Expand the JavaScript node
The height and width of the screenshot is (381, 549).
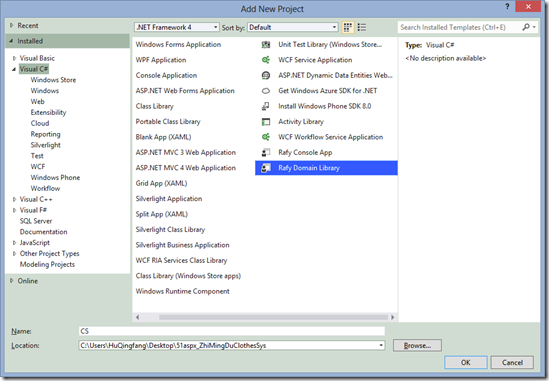pos(14,243)
